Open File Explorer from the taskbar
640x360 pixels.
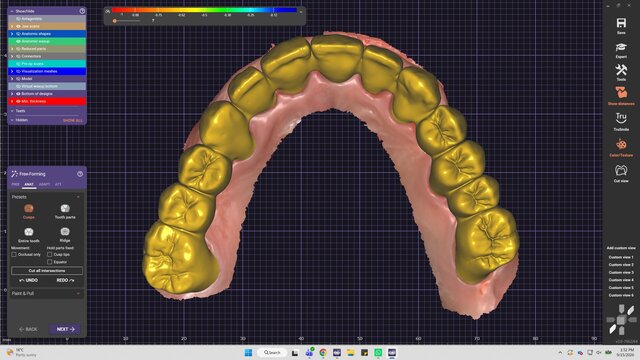pos(351,352)
